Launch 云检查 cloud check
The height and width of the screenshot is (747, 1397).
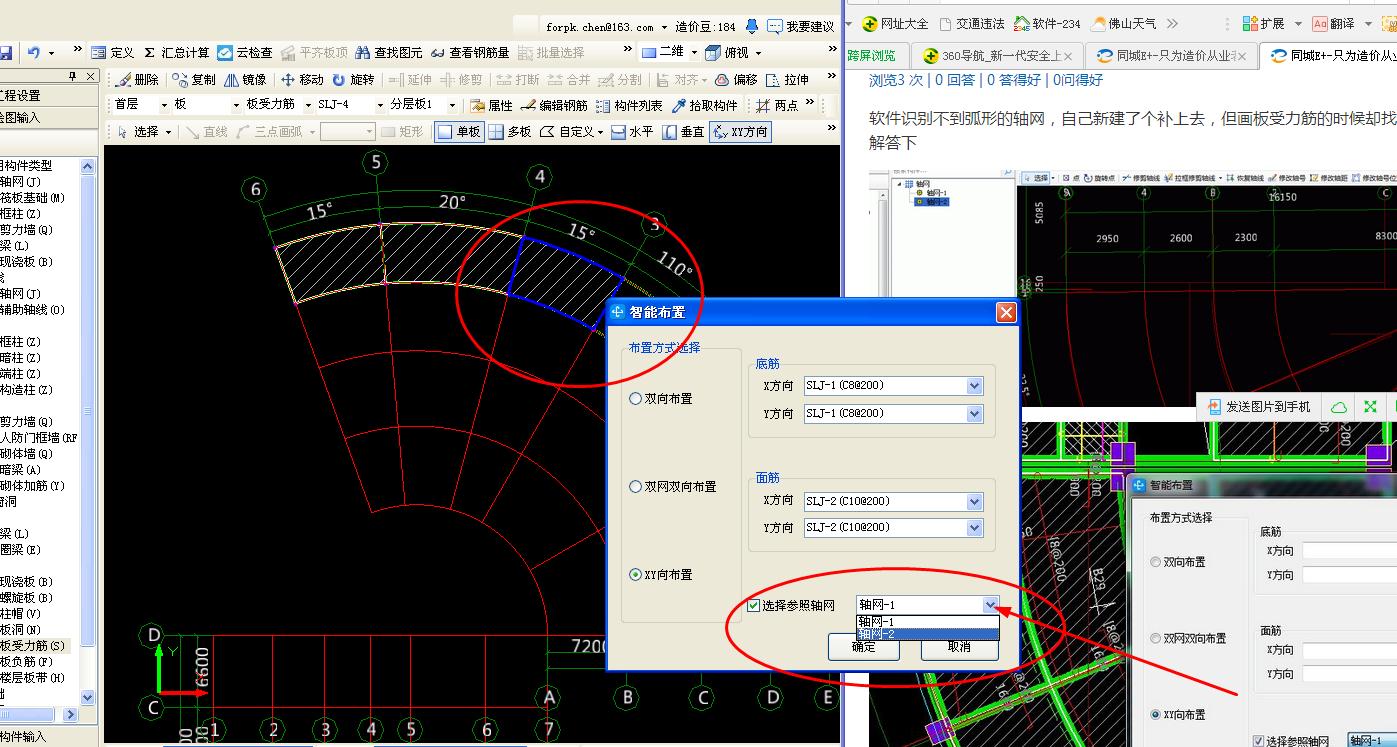point(245,53)
